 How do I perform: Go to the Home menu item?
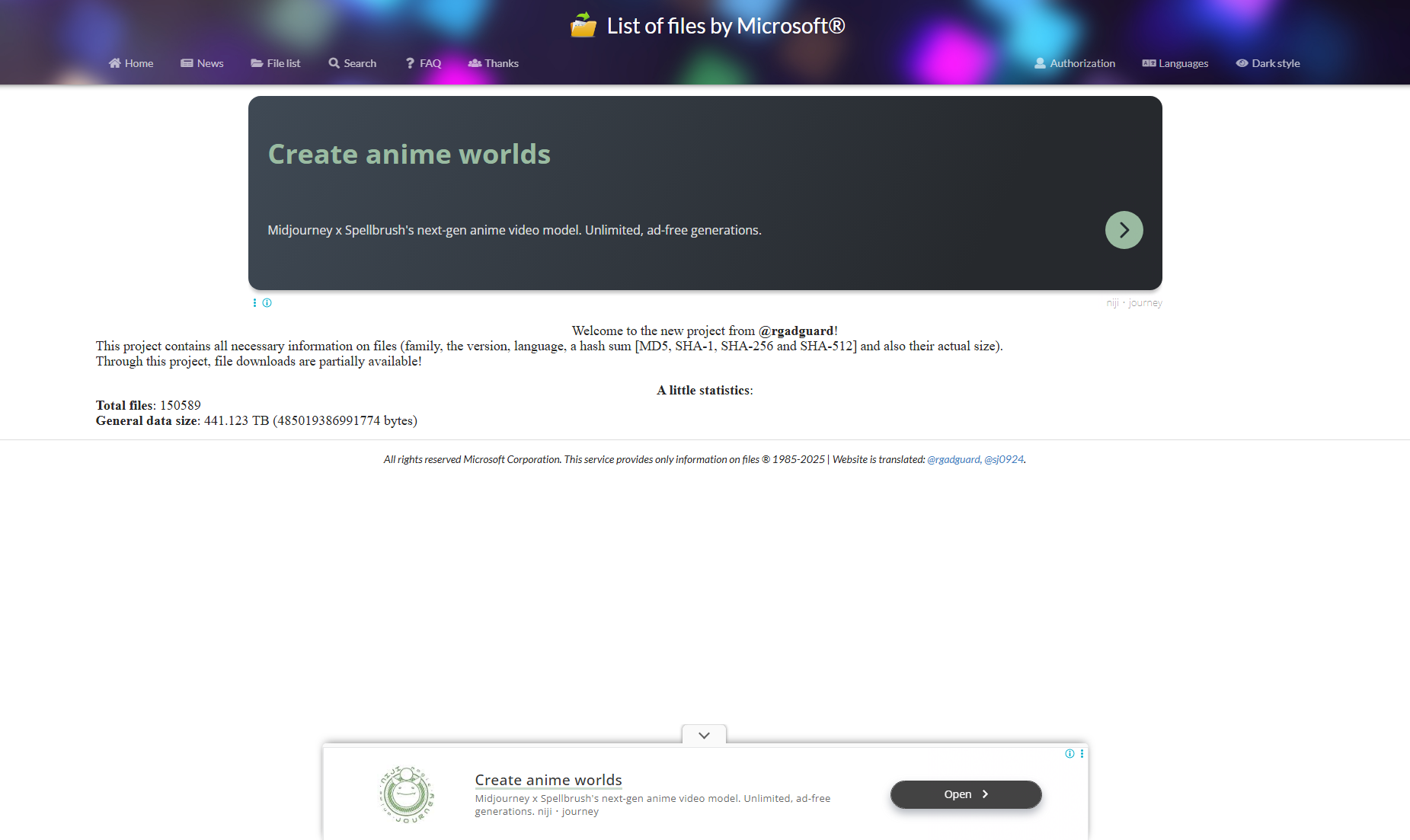[131, 63]
